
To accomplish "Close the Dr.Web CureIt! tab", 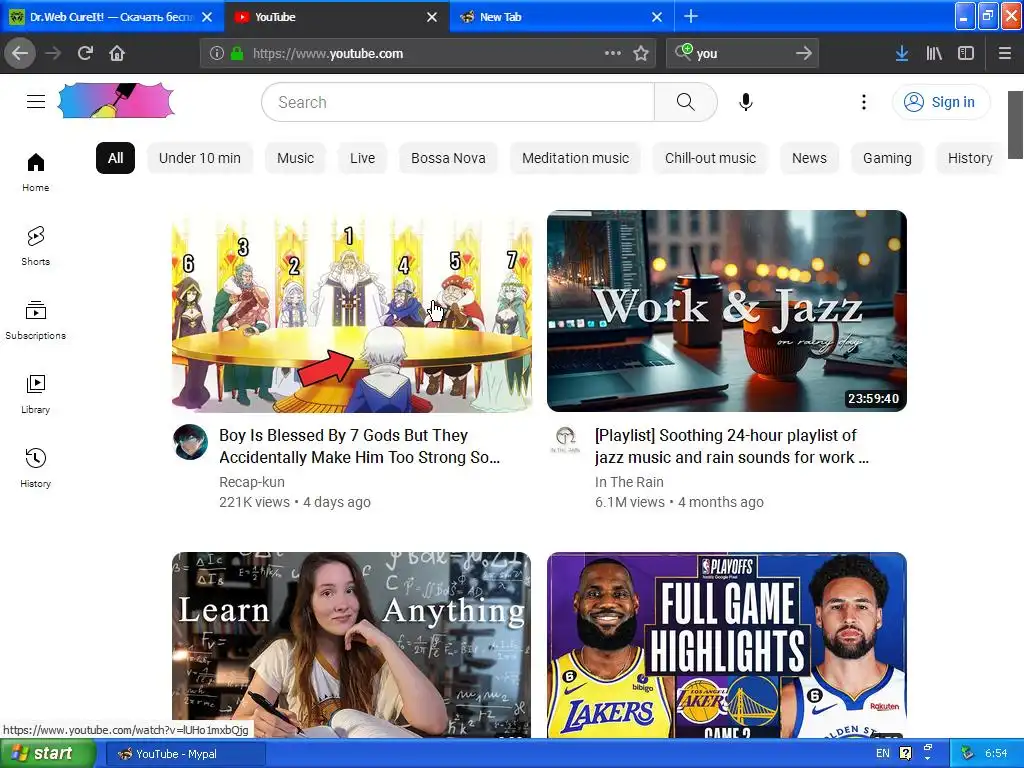I will (207, 17).
